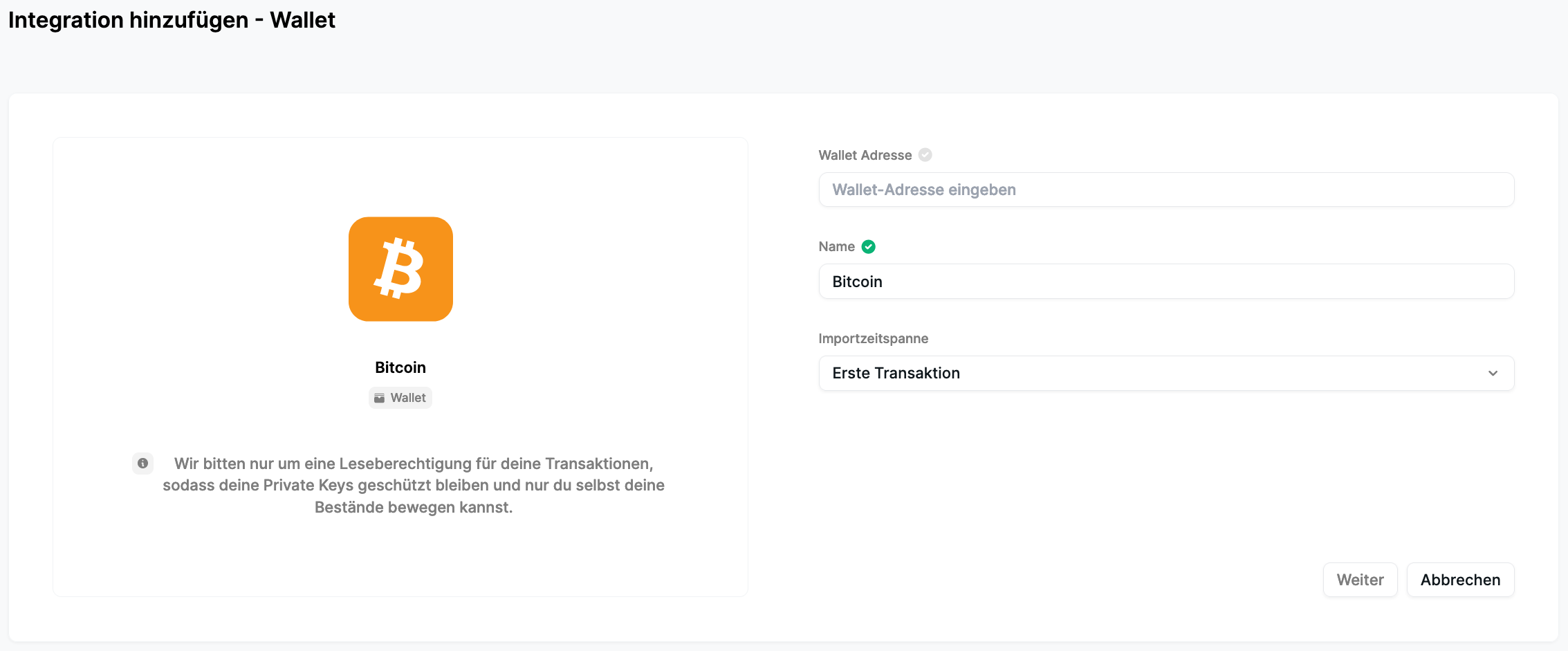Image resolution: width=1568 pixels, height=651 pixels.
Task: Click the Name label text
Action: [x=836, y=247]
